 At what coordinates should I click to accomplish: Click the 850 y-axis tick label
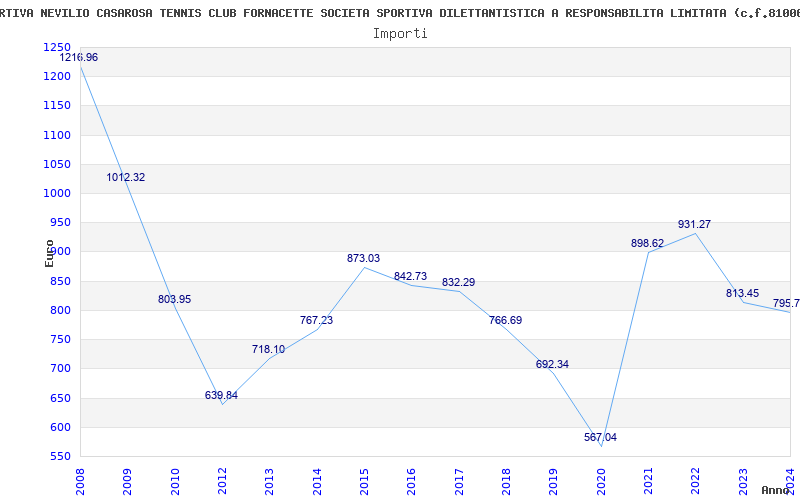[60, 281]
